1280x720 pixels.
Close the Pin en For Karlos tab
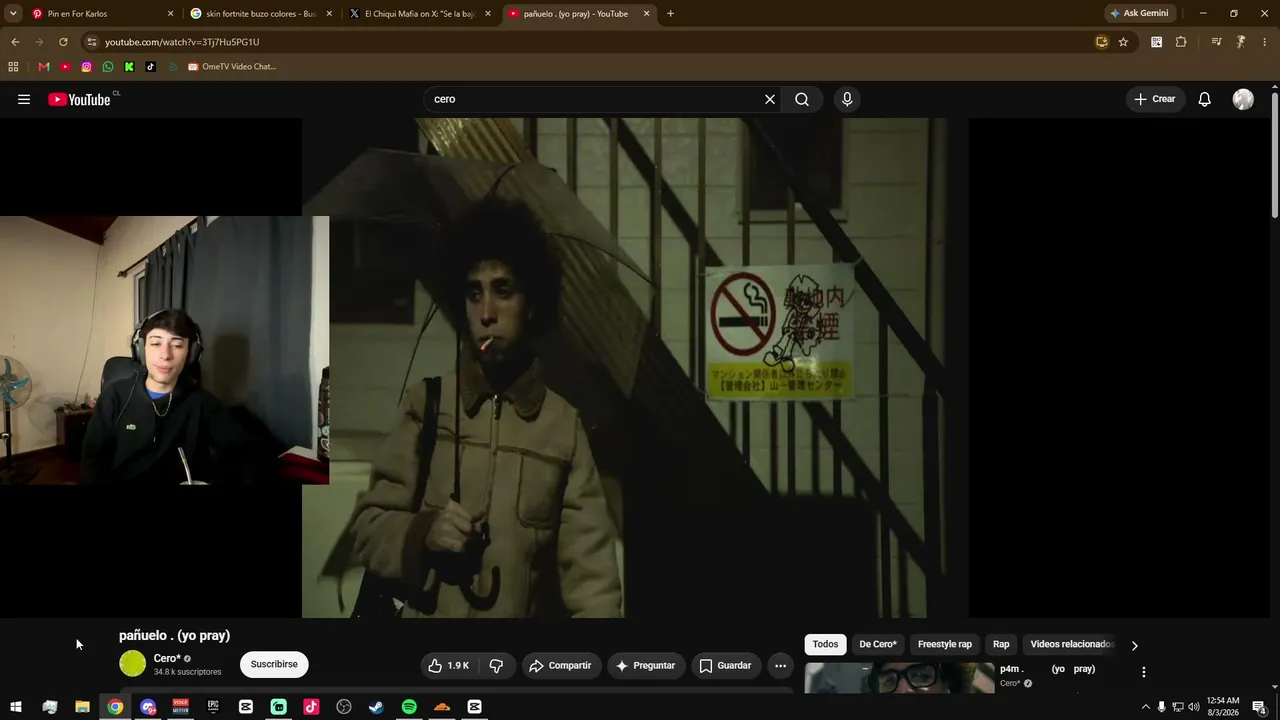(170, 14)
